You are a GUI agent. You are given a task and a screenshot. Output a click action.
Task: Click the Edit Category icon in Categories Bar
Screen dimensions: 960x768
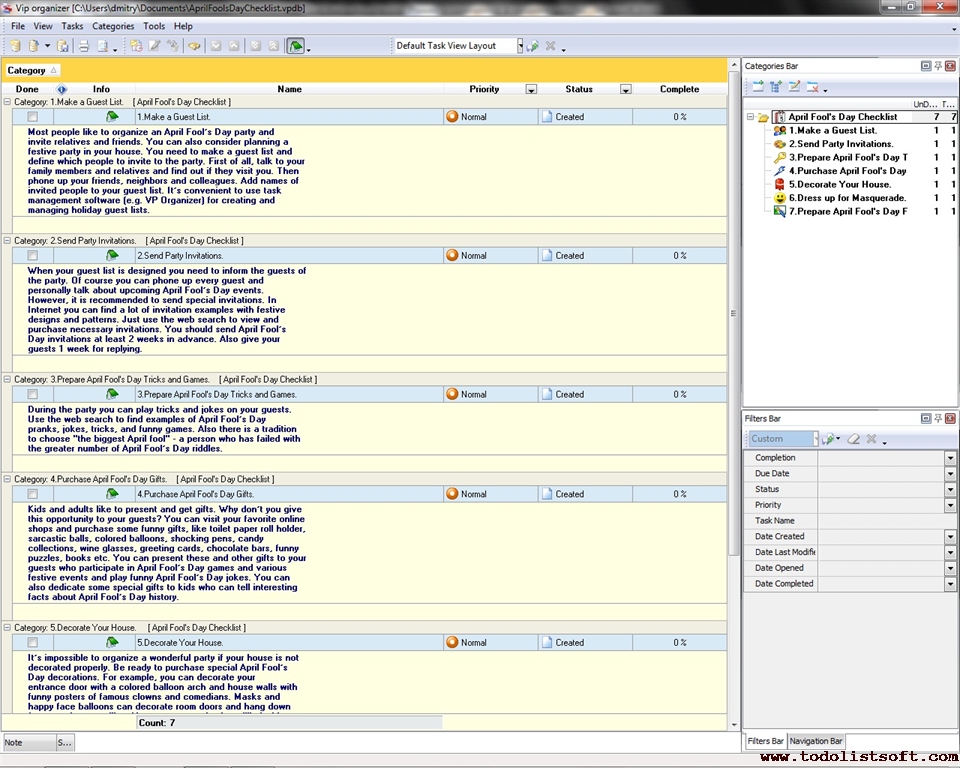[x=794, y=87]
